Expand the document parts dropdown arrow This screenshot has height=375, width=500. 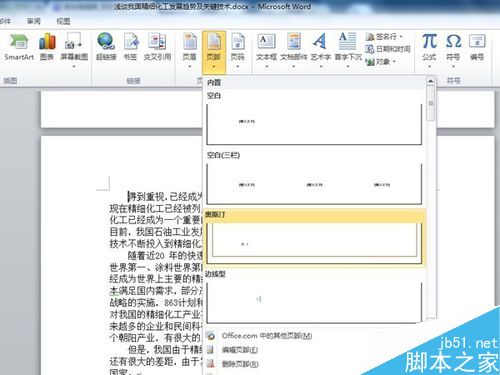pyautogui.click(x=294, y=67)
